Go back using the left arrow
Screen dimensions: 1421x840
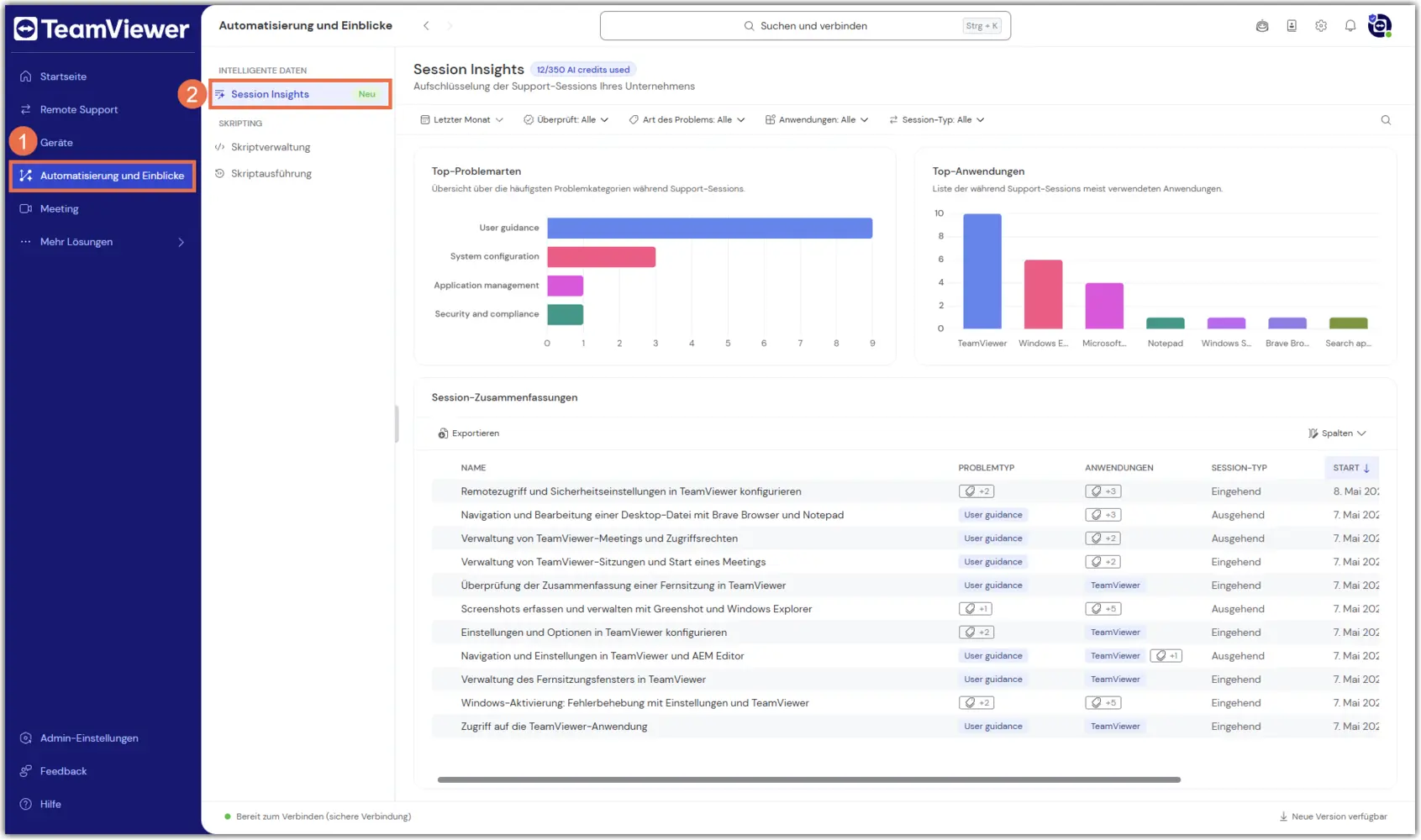(x=426, y=26)
